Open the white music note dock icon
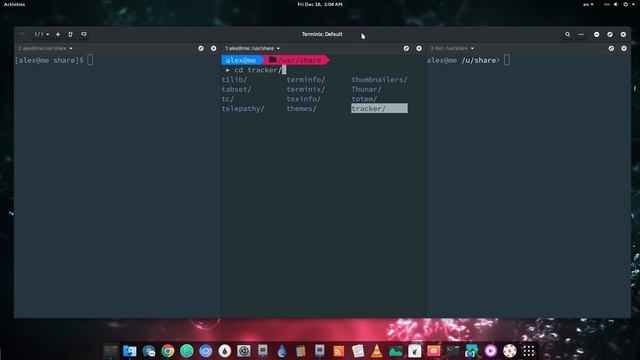 414,351
